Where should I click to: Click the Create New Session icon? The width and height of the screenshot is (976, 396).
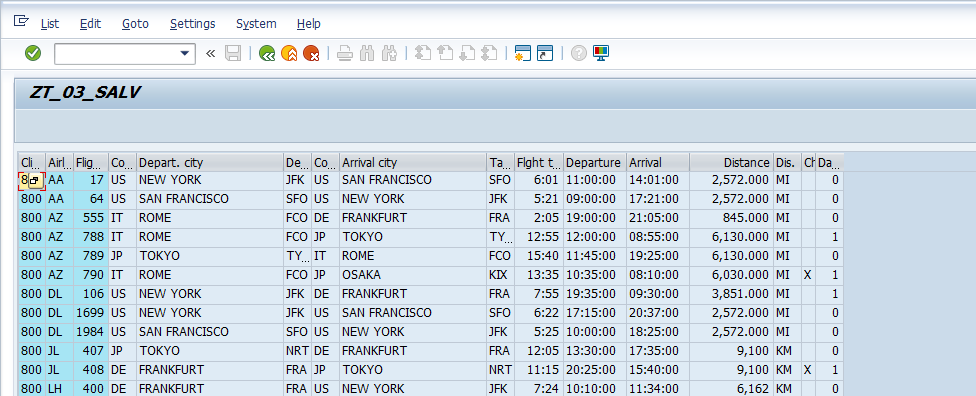point(522,54)
